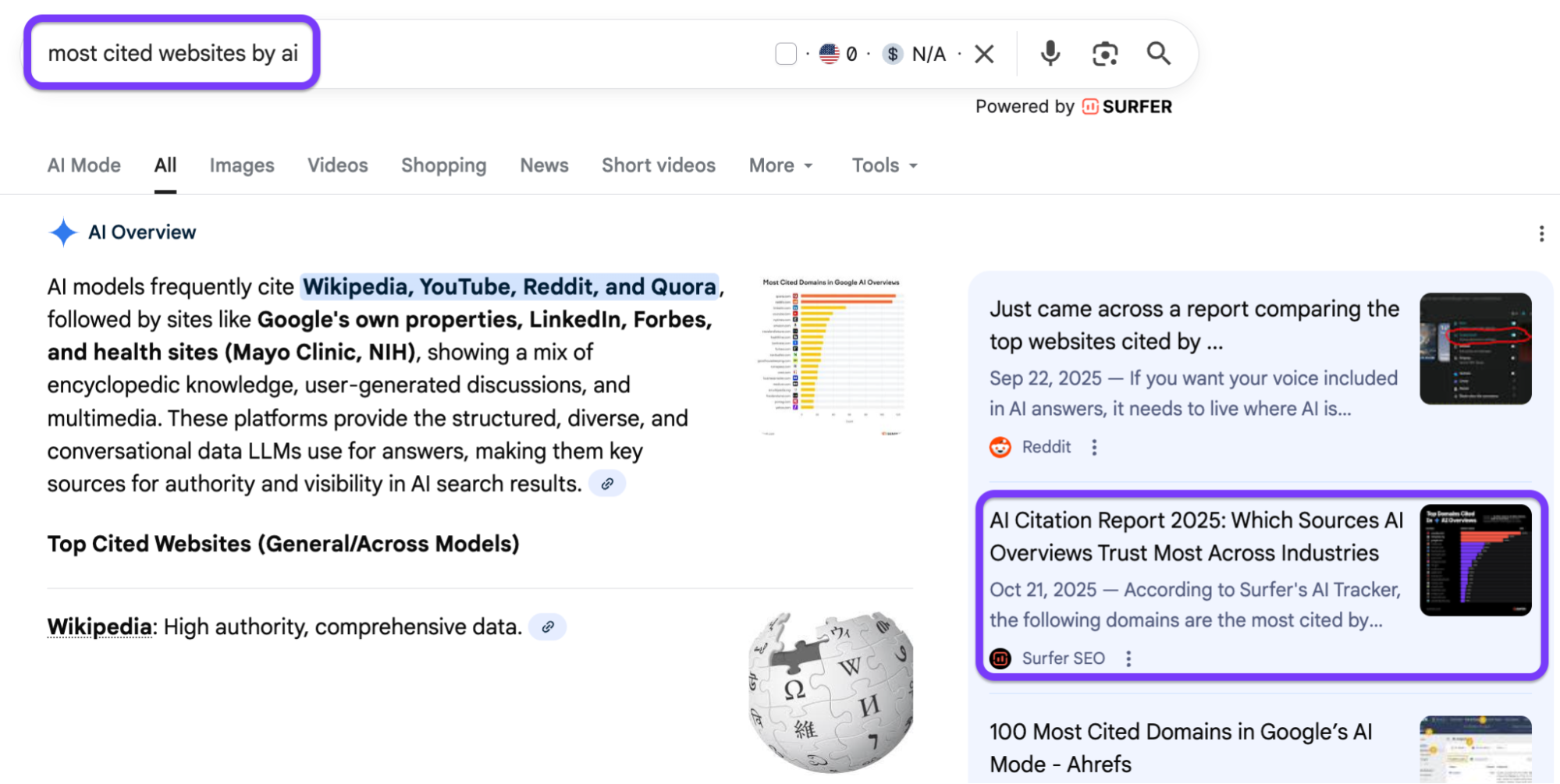Expand the Tools dropdown menu

pyautogui.click(x=884, y=165)
